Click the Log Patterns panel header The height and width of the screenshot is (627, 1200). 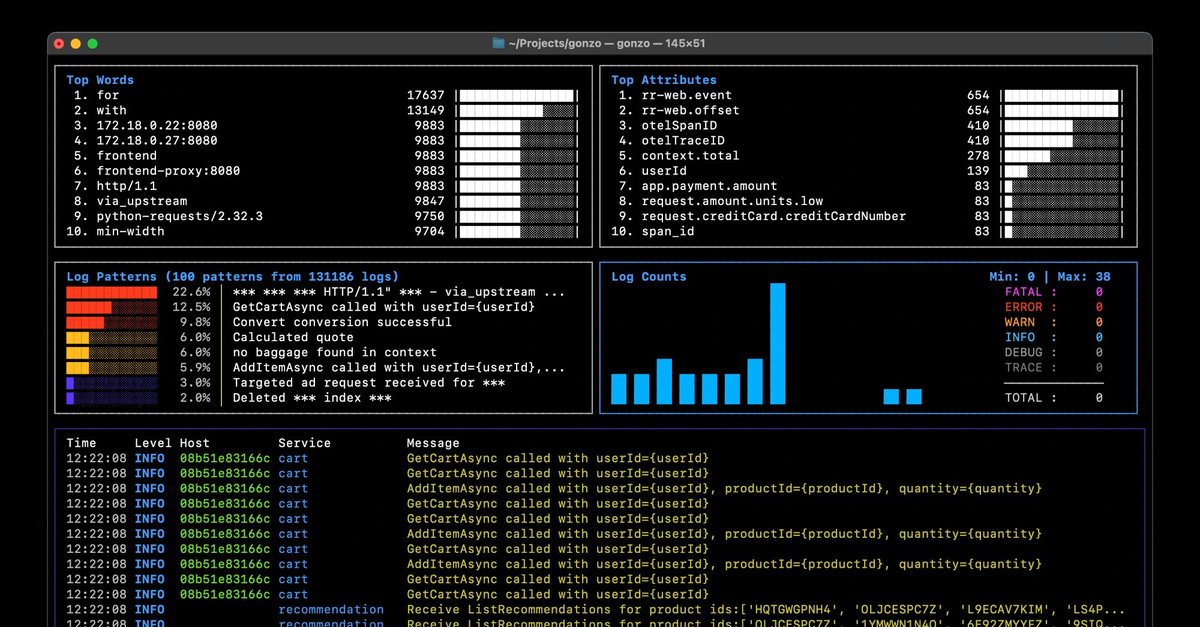click(111, 276)
